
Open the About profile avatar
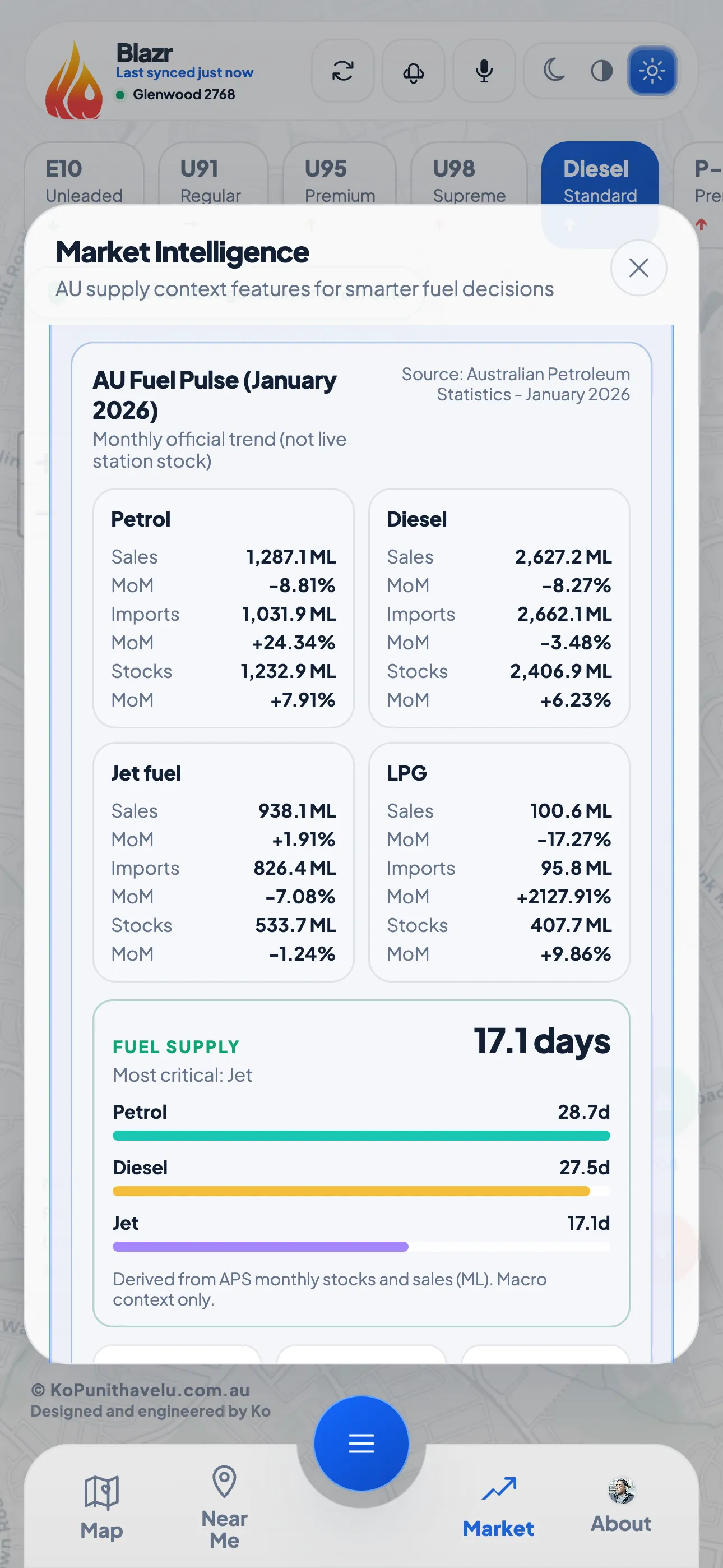pyautogui.click(x=621, y=1491)
